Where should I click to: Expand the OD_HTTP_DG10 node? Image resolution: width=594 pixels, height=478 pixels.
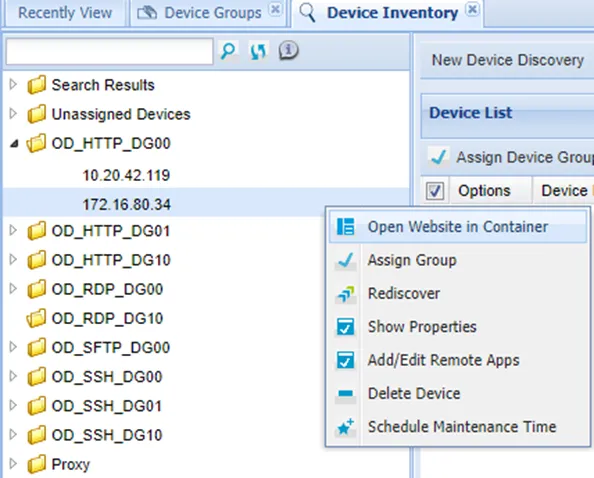(13, 259)
